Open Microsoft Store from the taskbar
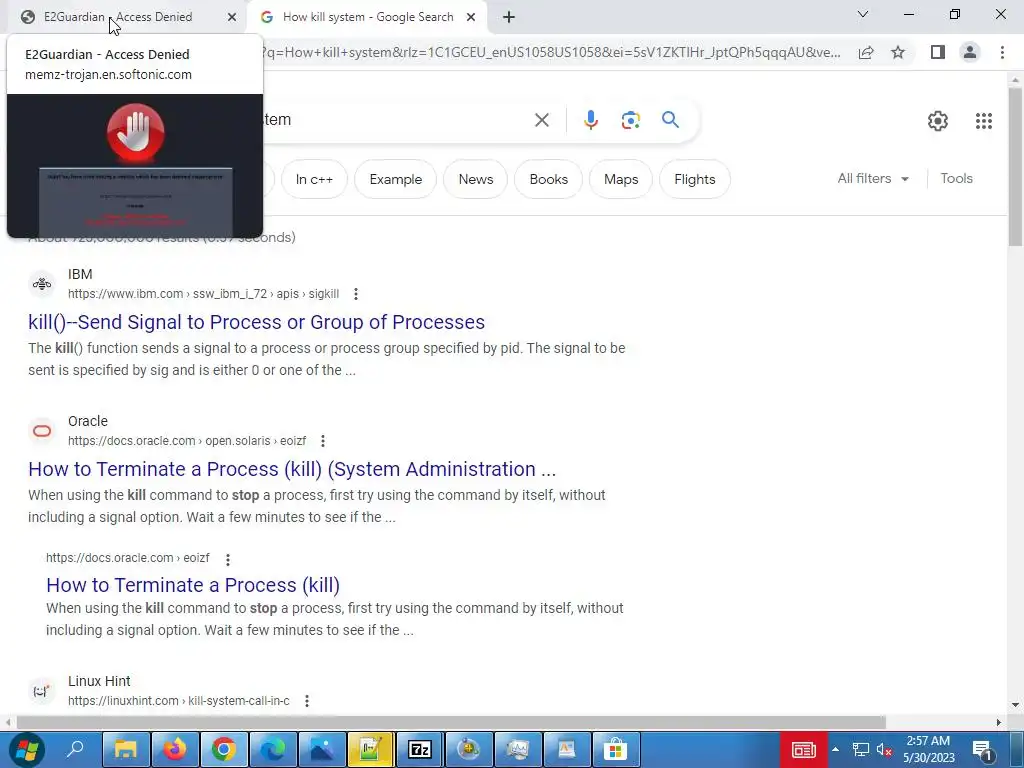Image resolution: width=1024 pixels, height=768 pixels. [615, 750]
